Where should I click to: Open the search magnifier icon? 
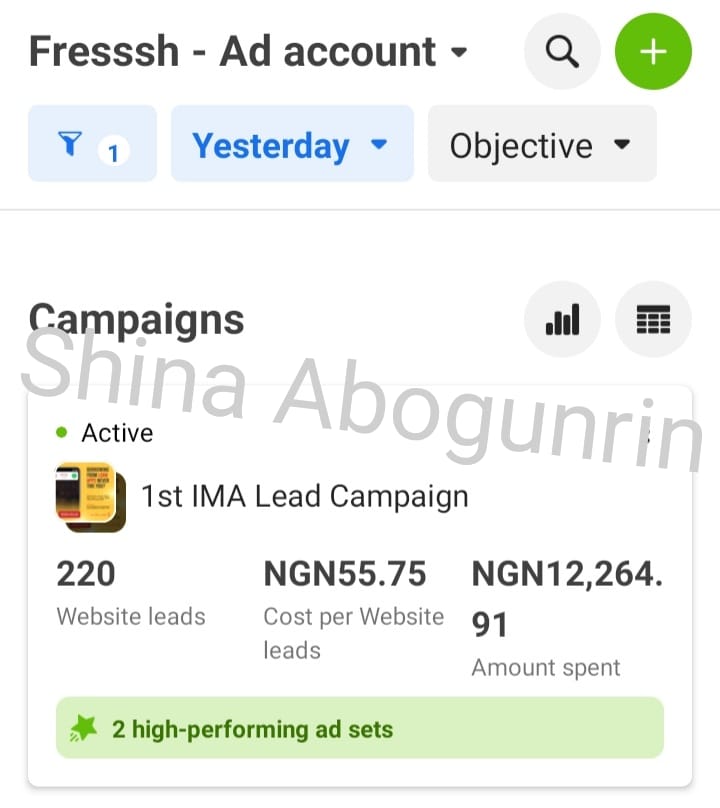562,52
